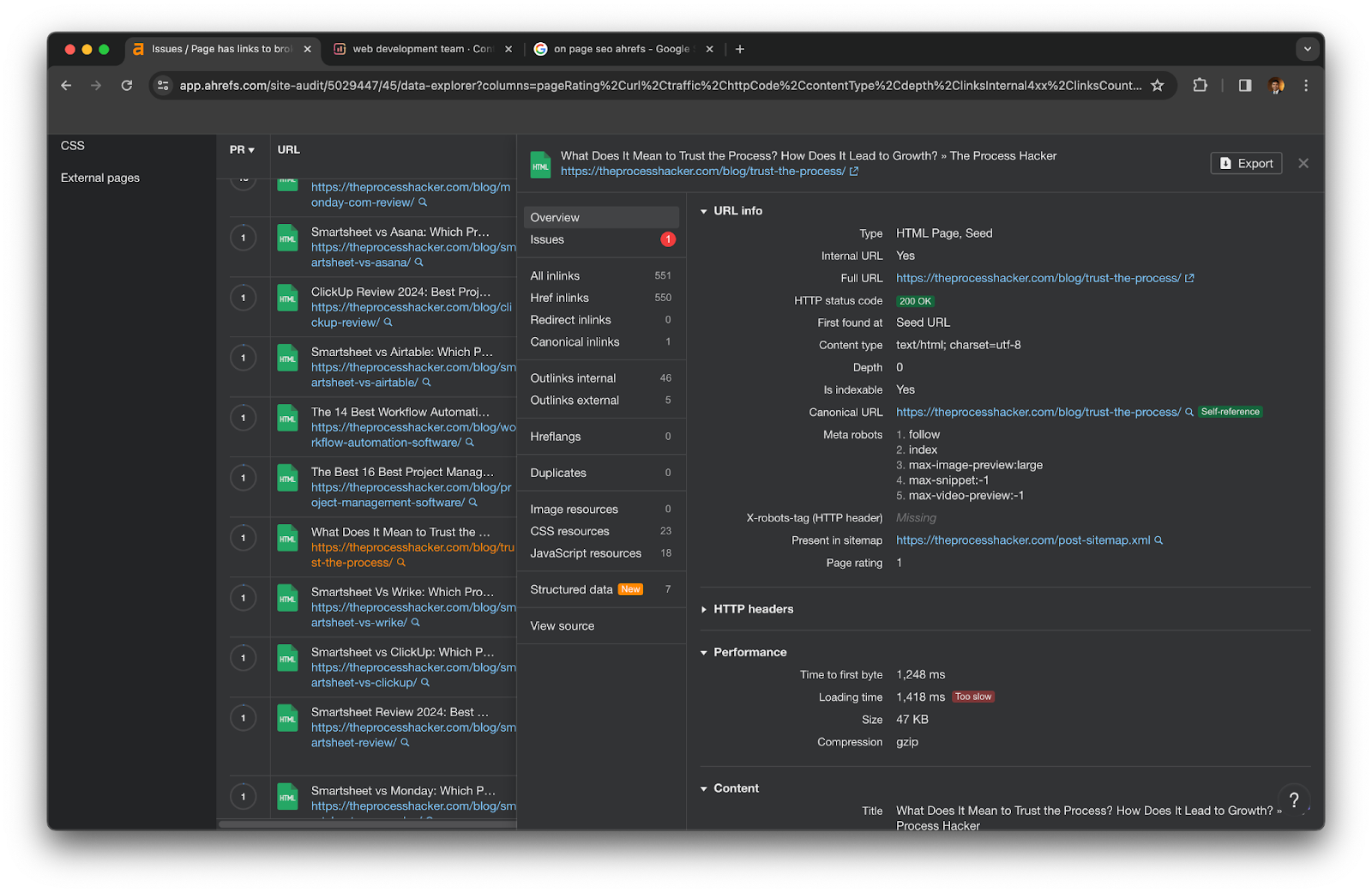
Task: Open Redirect inlinks section
Action: (x=601, y=320)
